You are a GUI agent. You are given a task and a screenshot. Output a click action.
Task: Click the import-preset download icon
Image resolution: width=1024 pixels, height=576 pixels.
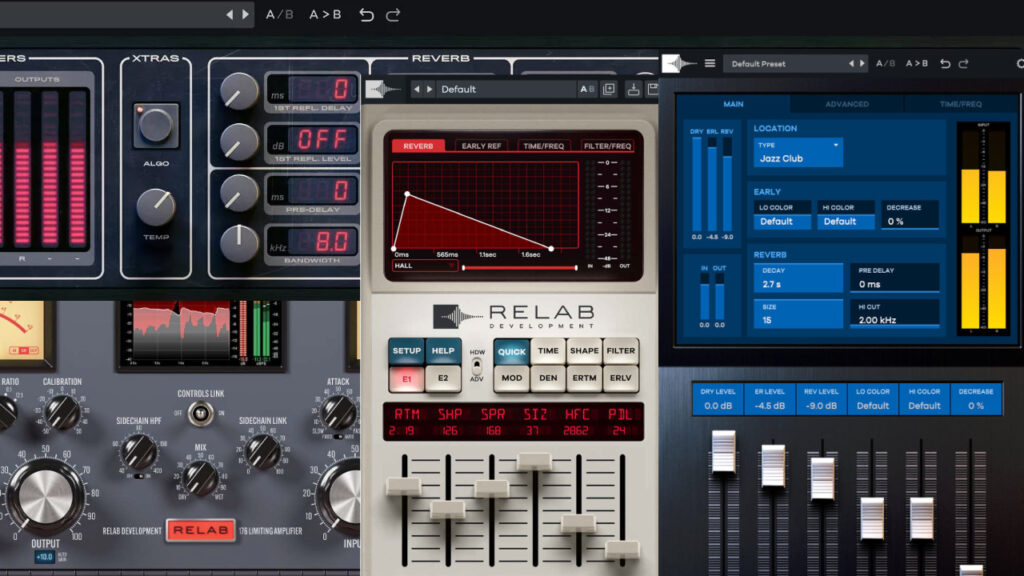click(x=630, y=88)
